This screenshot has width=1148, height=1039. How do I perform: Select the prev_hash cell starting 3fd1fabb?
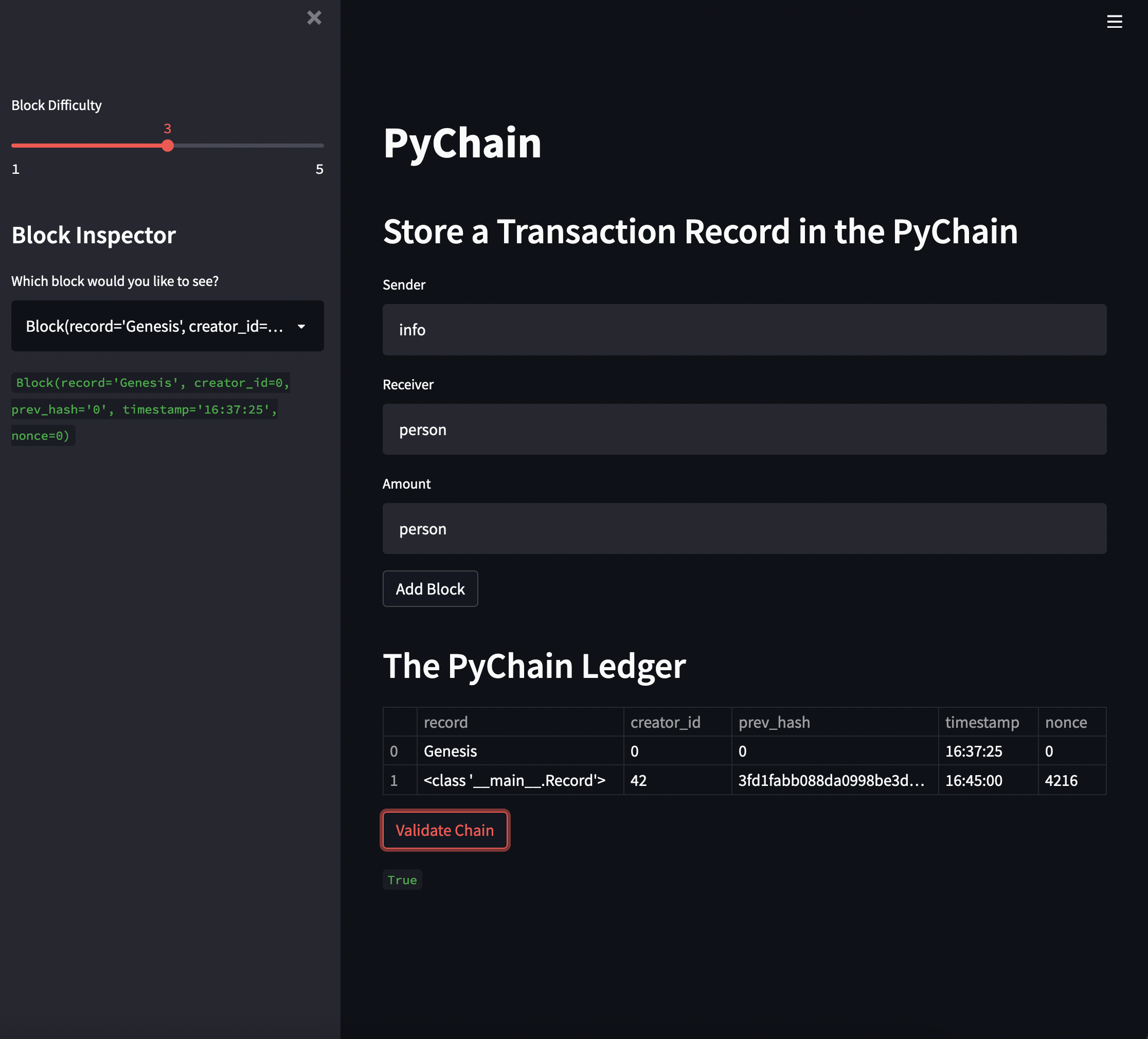pyautogui.click(x=835, y=780)
